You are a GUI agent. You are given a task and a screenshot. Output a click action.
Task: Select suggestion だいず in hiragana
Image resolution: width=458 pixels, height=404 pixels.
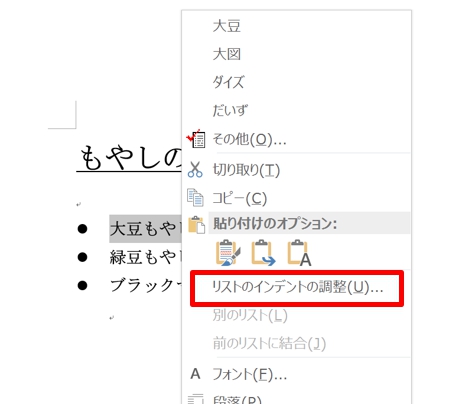(x=230, y=110)
